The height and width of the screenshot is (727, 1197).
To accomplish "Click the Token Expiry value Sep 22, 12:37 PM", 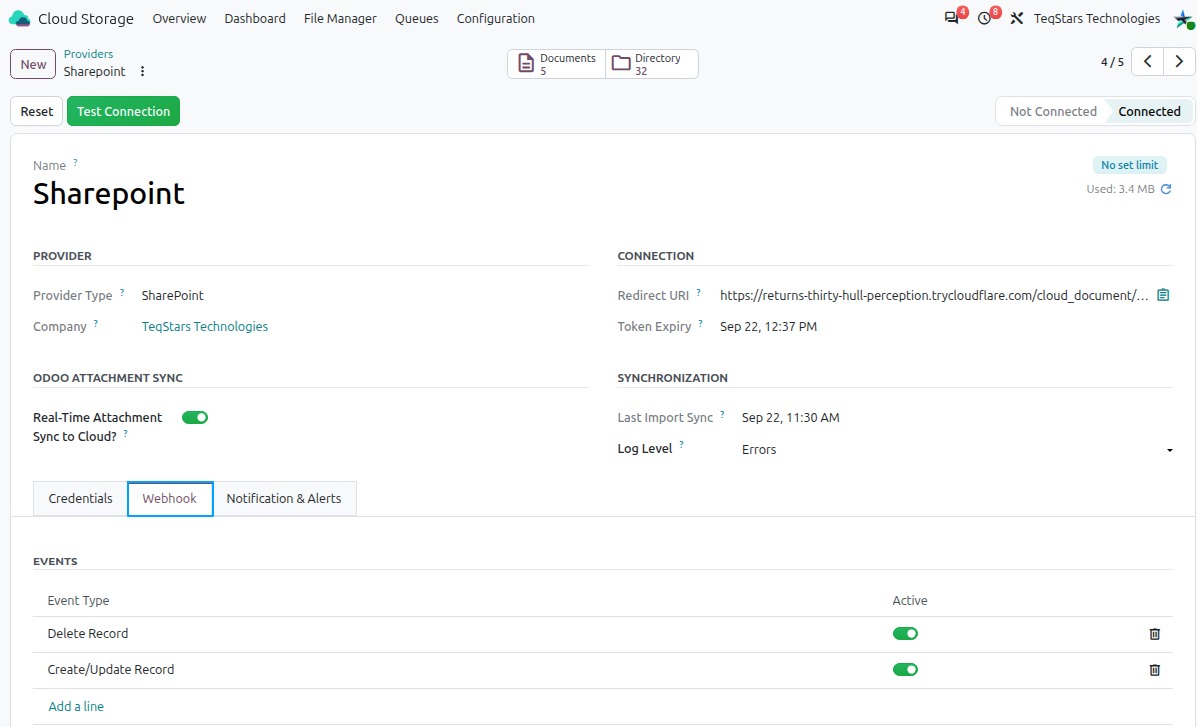I will click(x=768, y=327).
